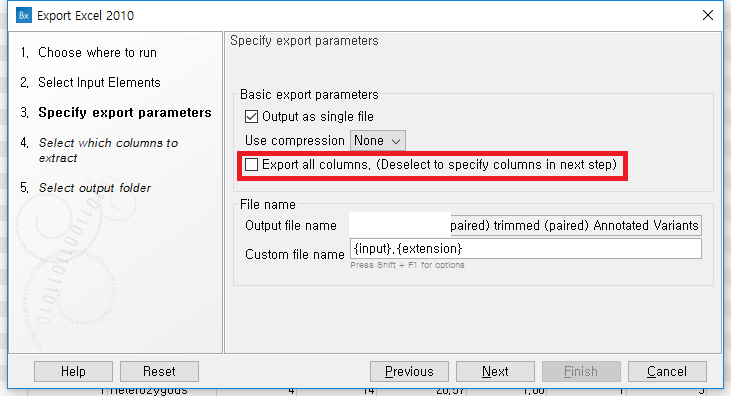
Task: Click the Finish button
Action: tap(581, 371)
